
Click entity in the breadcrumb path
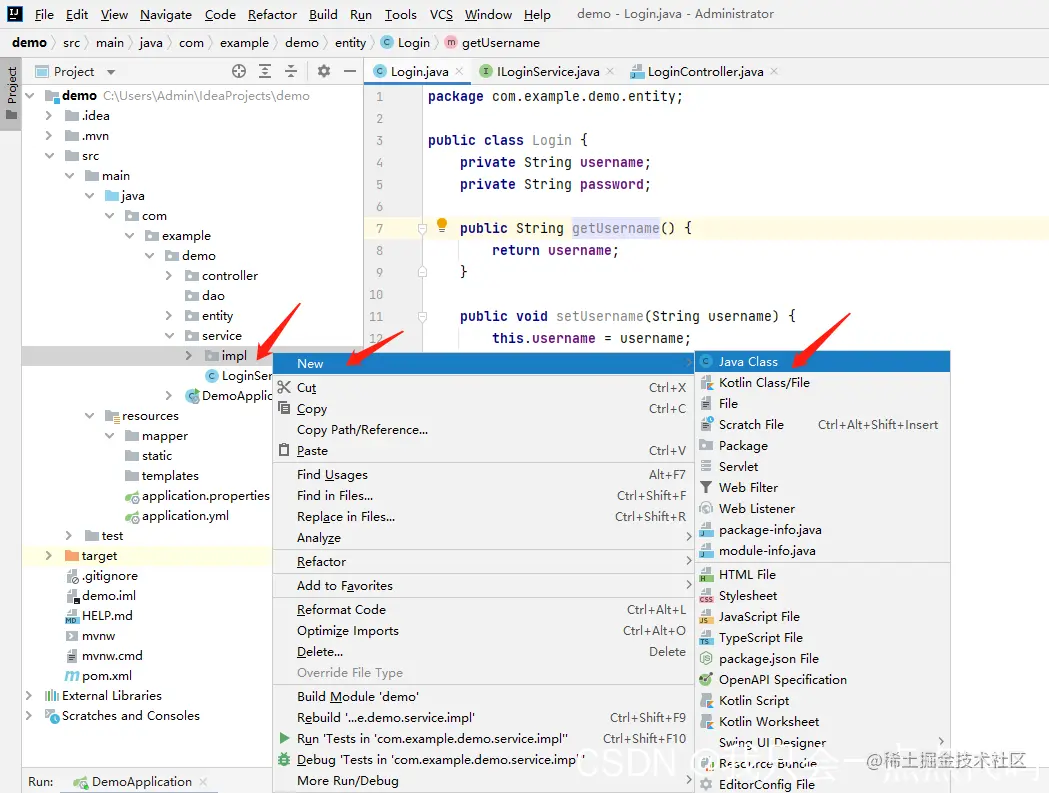tap(351, 43)
